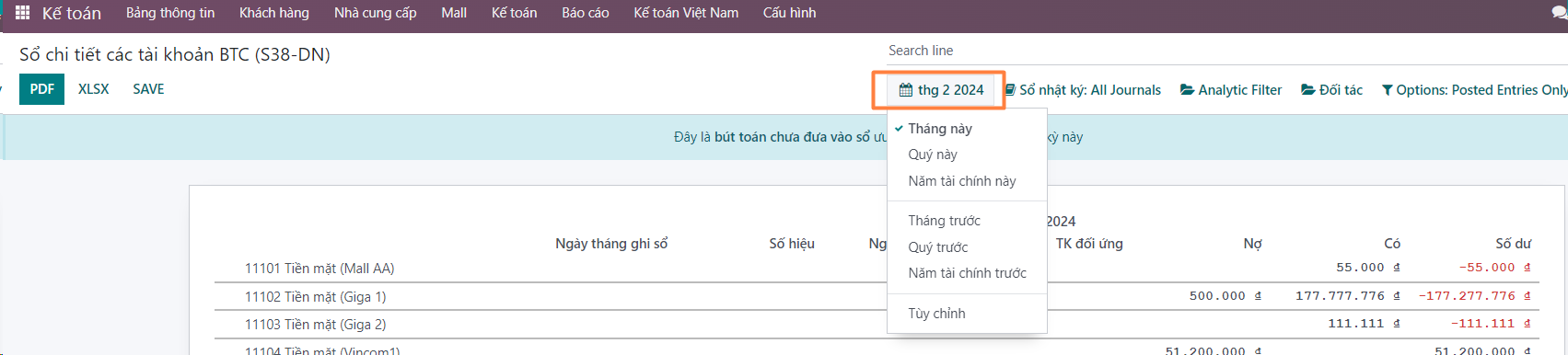Image resolution: width=1568 pixels, height=355 pixels.
Task: Open the Mall menu
Action: (x=454, y=13)
